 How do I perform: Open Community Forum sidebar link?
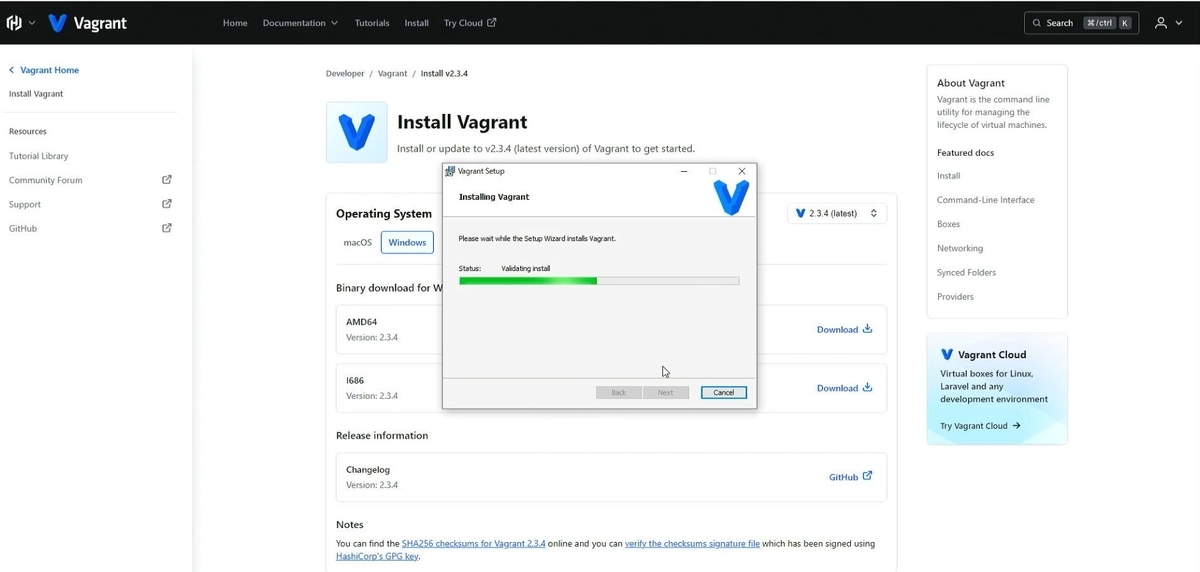click(46, 180)
